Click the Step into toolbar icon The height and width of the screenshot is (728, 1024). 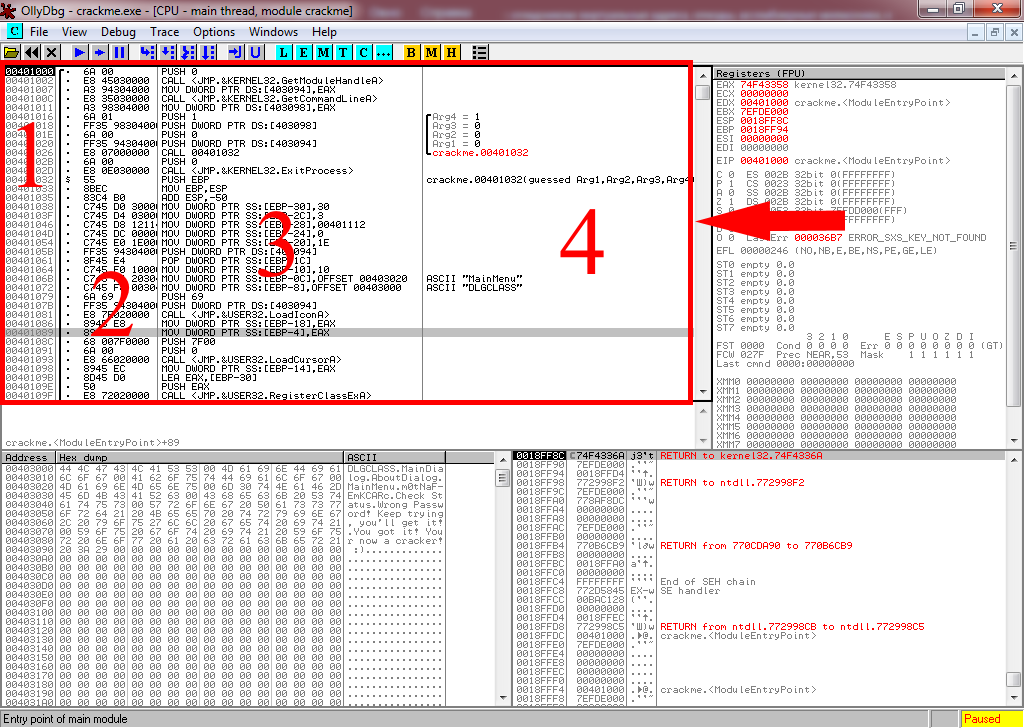(147, 52)
